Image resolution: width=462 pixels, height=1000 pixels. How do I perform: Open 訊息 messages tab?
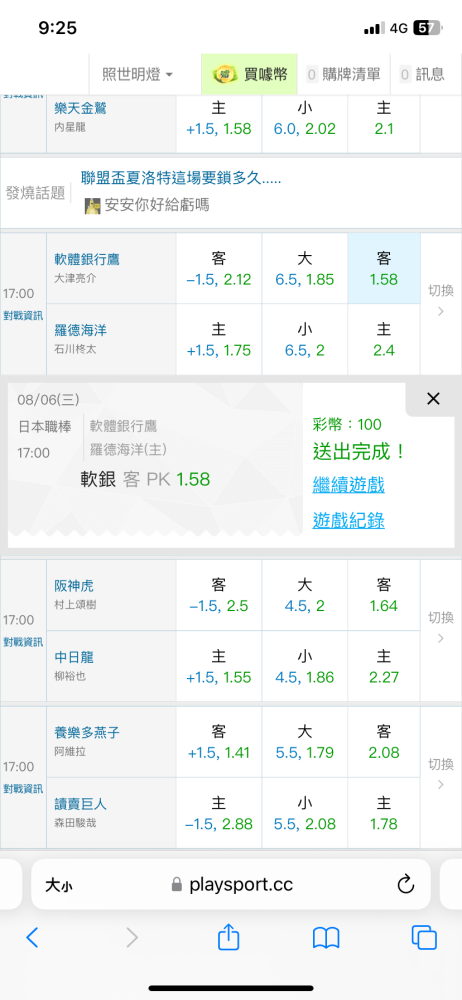[422, 75]
